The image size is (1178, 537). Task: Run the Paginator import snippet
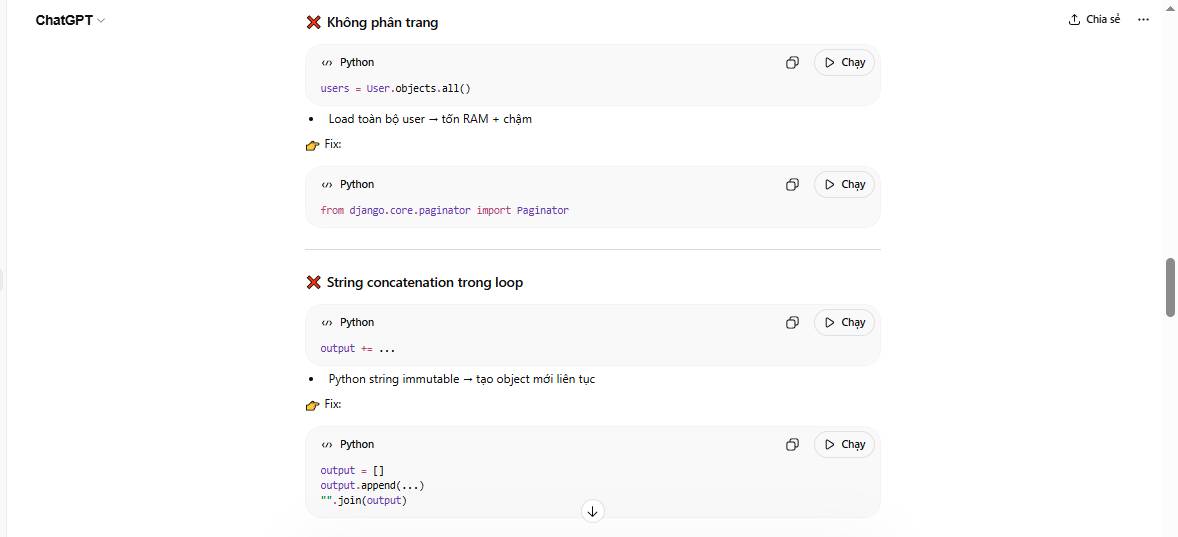844,184
